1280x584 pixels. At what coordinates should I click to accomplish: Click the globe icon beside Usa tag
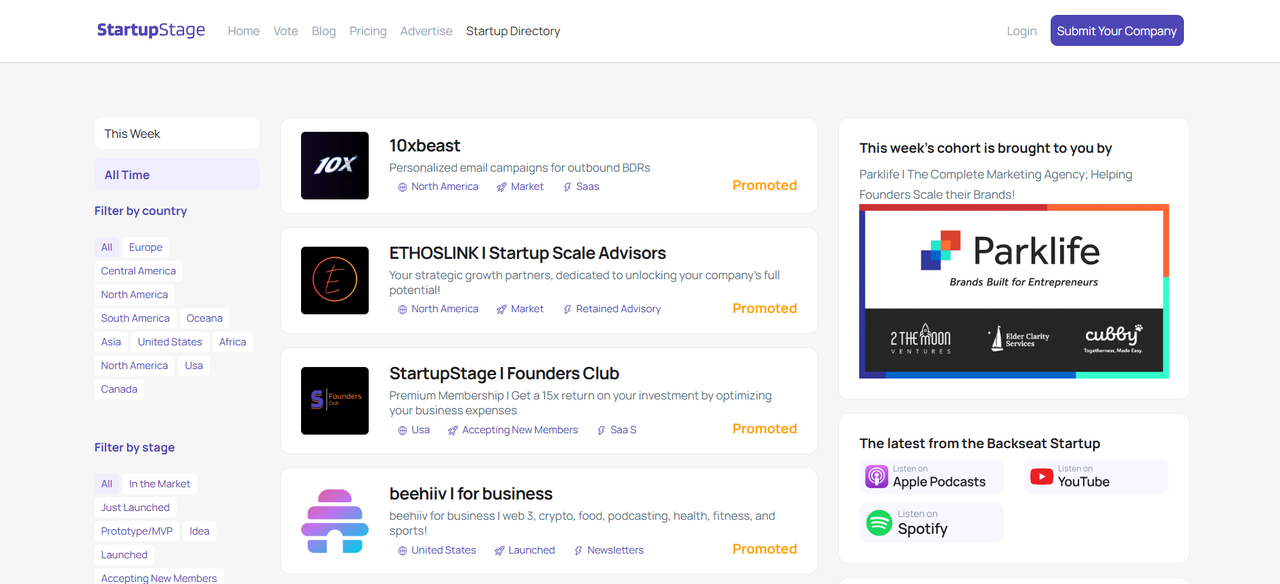coord(403,430)
